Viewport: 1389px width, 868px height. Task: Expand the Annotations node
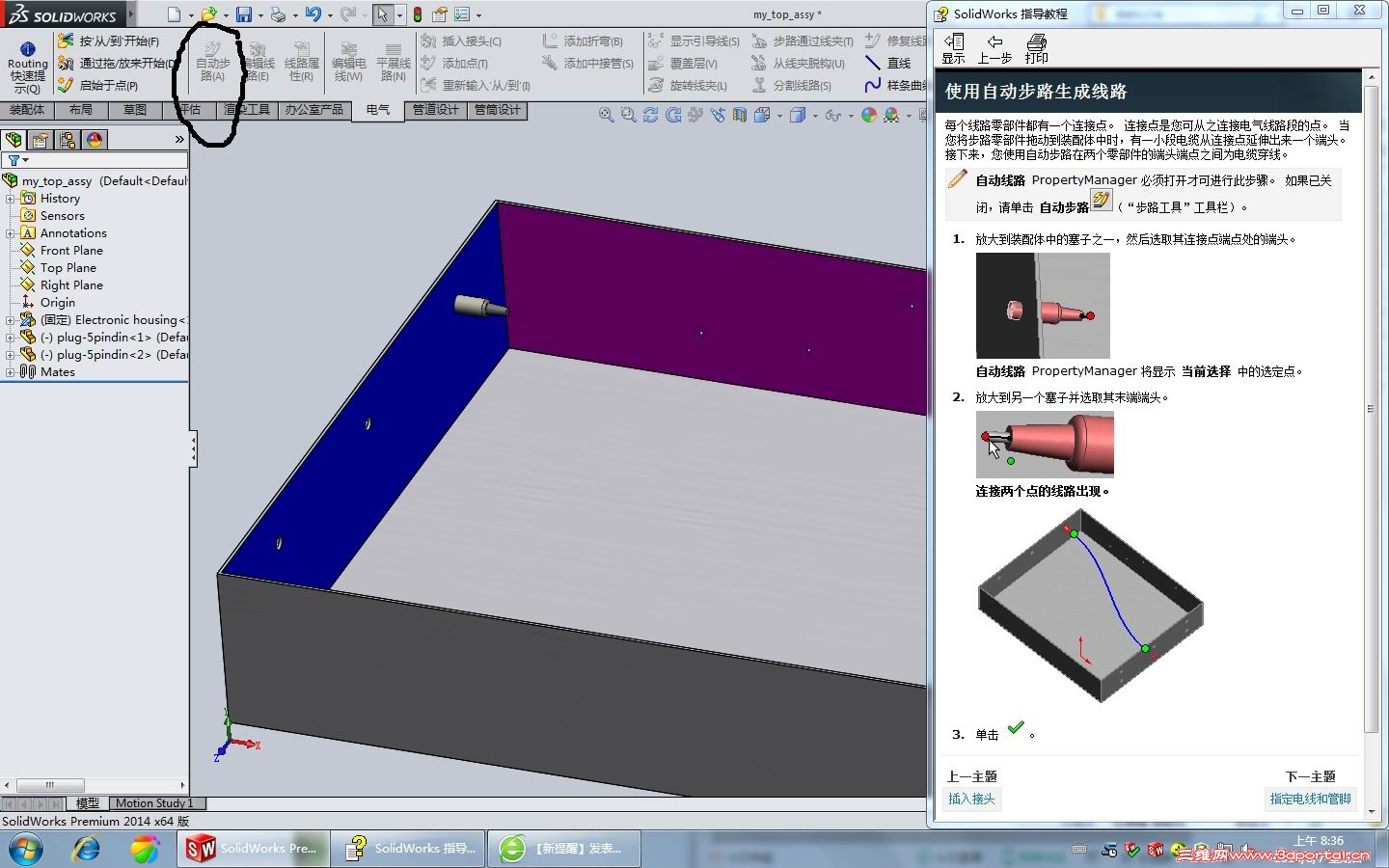(11, 233)
